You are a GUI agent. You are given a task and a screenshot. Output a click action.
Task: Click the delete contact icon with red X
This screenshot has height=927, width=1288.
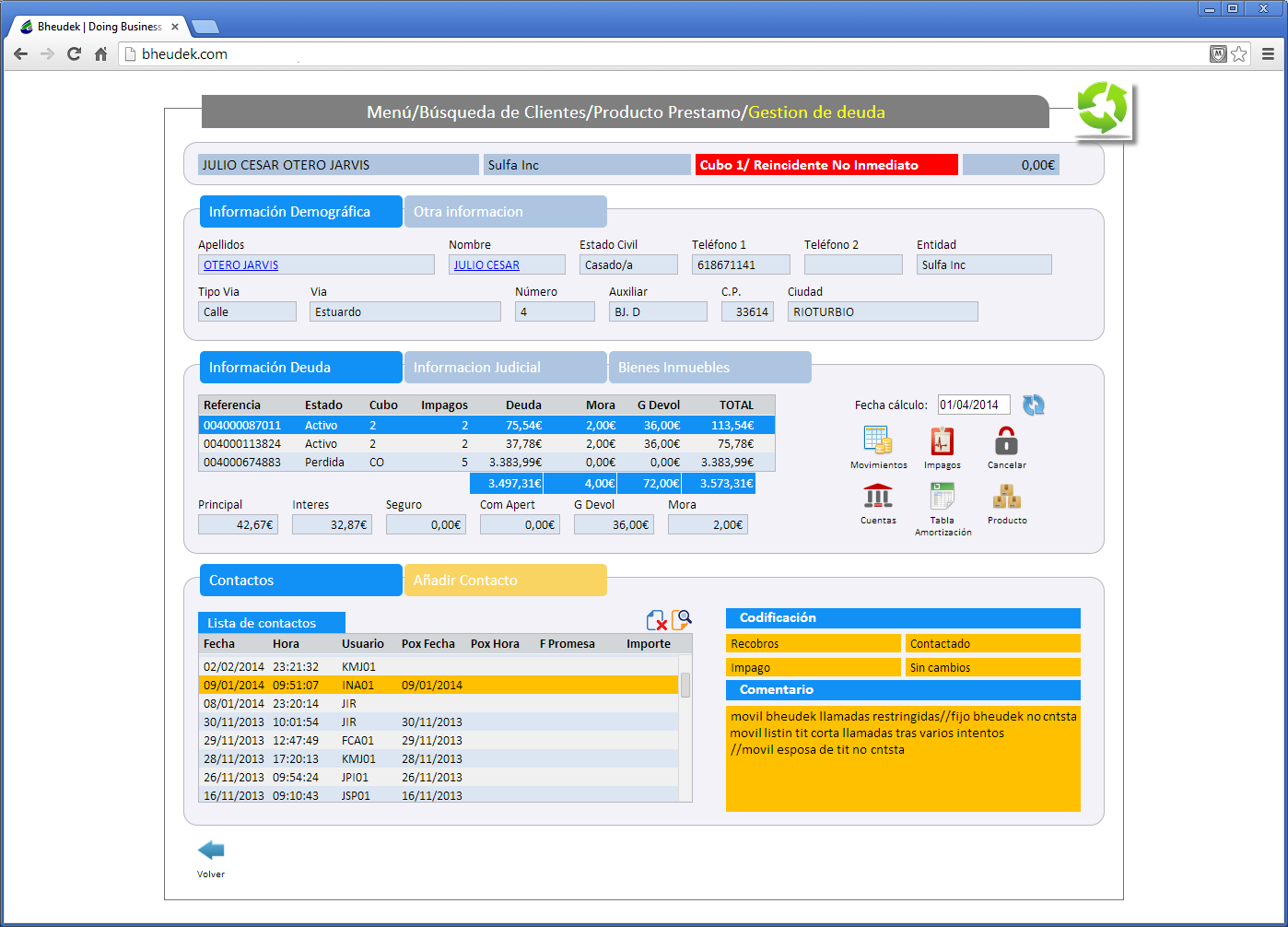pos(656,620)
